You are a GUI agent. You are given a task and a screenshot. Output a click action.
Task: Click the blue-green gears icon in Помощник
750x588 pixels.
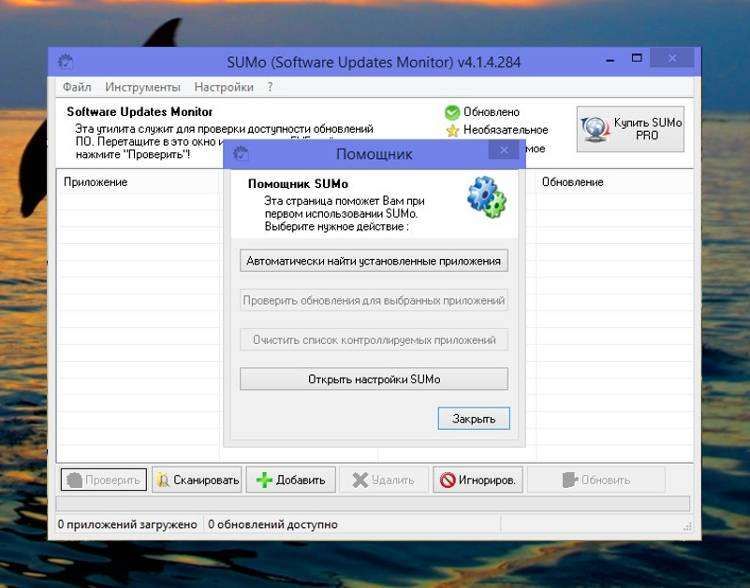click(487, 197)
